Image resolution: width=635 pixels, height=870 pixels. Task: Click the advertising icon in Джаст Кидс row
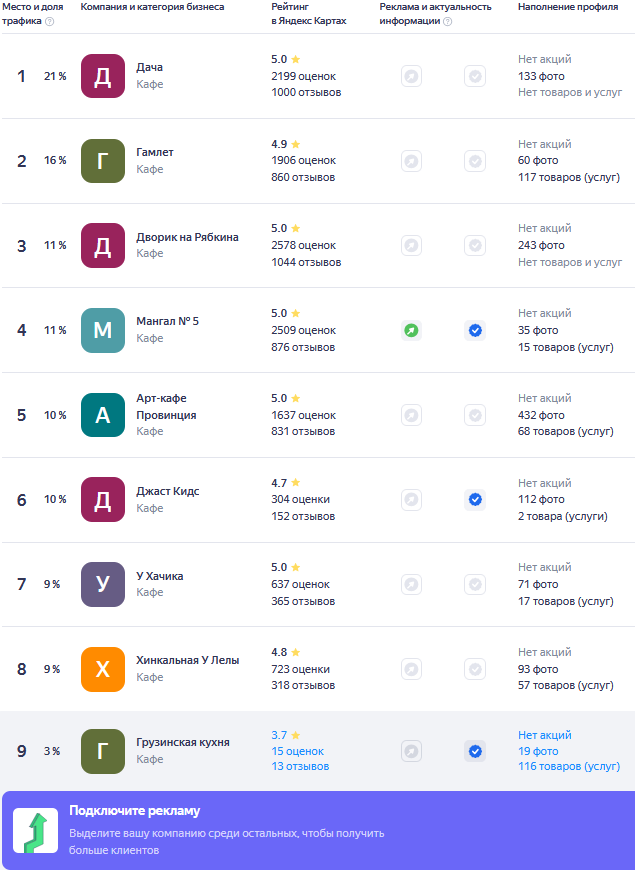point(411,500)
